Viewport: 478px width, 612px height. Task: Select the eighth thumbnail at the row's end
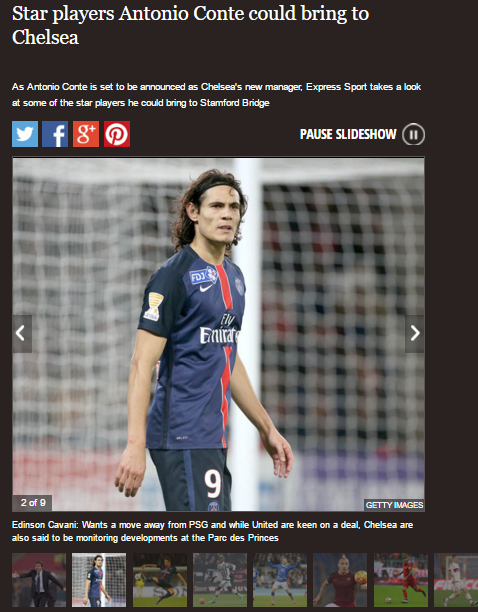tap(456, 580)
